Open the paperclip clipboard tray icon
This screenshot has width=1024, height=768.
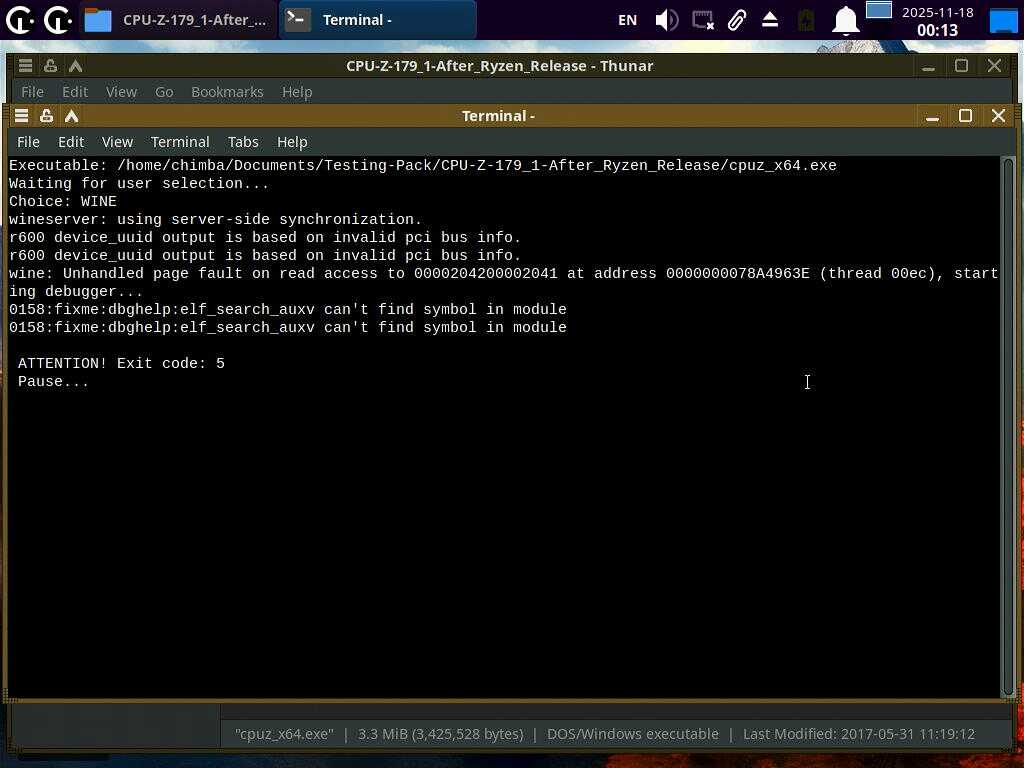(737, 20)
